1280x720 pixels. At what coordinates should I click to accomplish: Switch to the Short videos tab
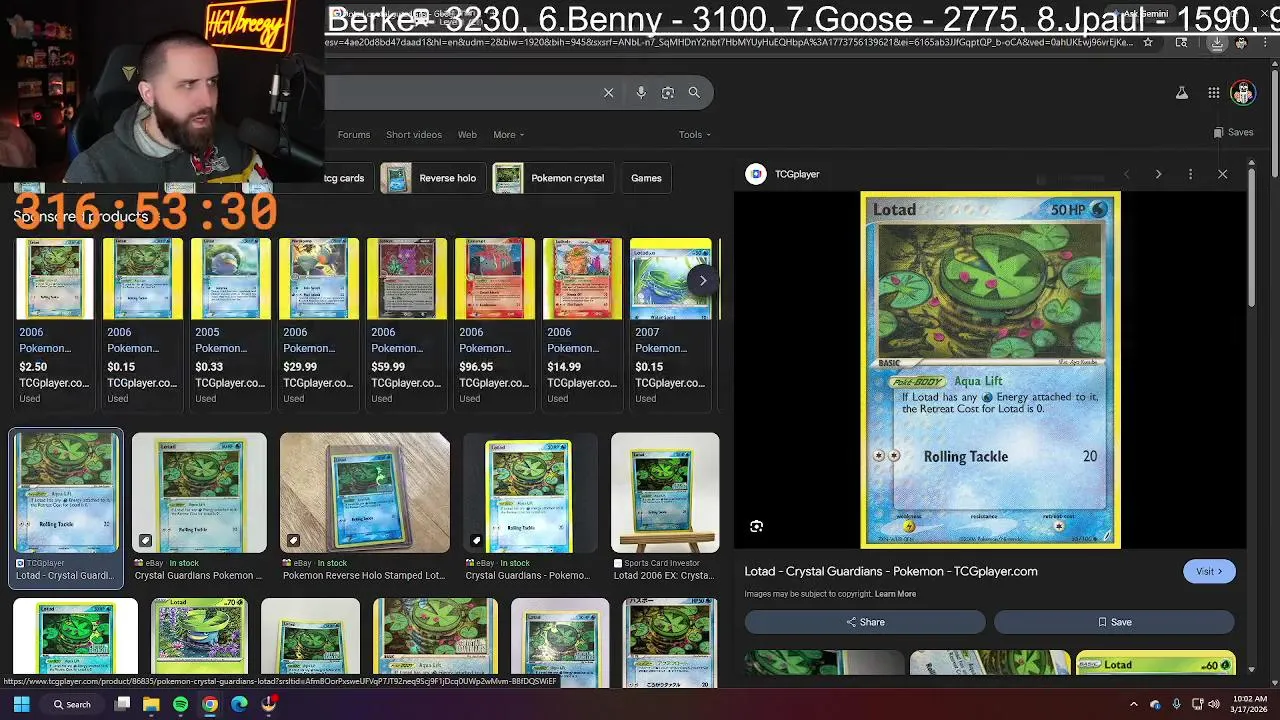pos(413,135)
